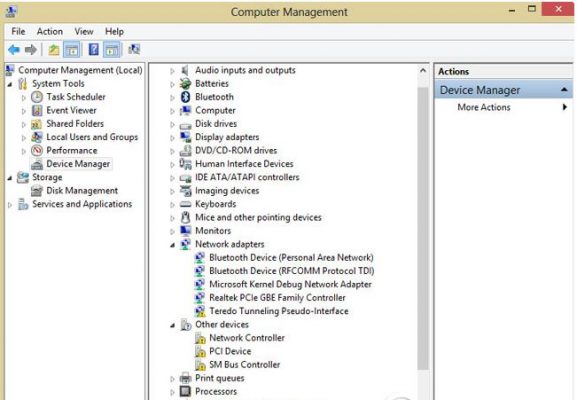Click the scan for hardware changes icon
The image size is (577, 400).
[134, 49]
